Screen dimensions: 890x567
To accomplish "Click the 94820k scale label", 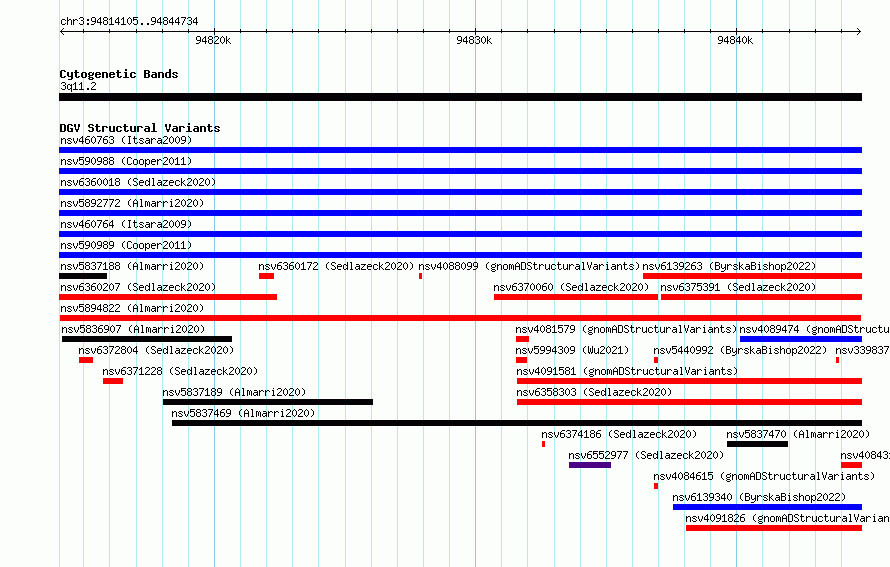I will point(213,40).
